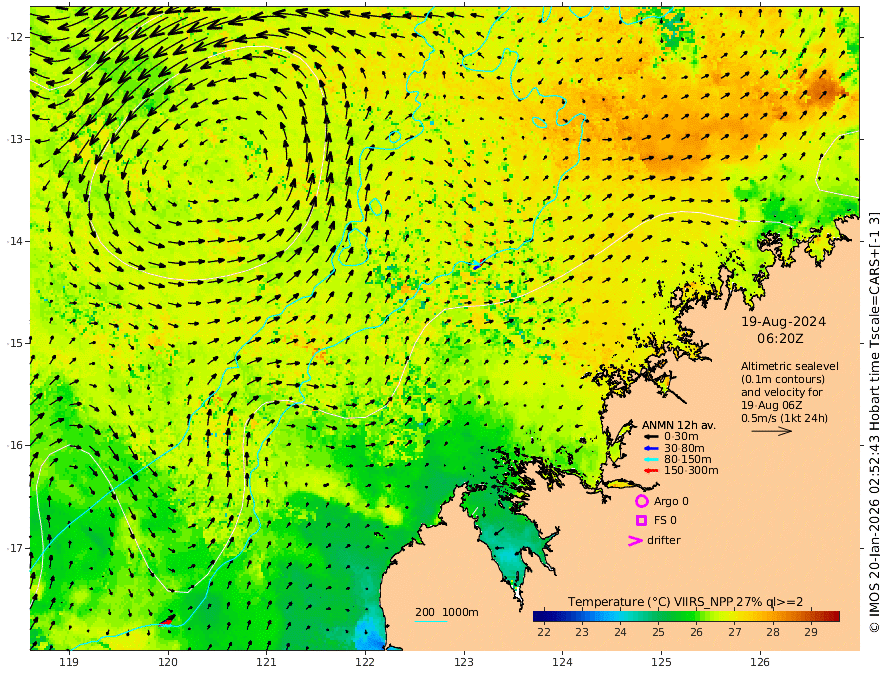Click the 'ANMN 12h av.' legend heading
This screenshot has height=680, width=880.
(679, 425)
